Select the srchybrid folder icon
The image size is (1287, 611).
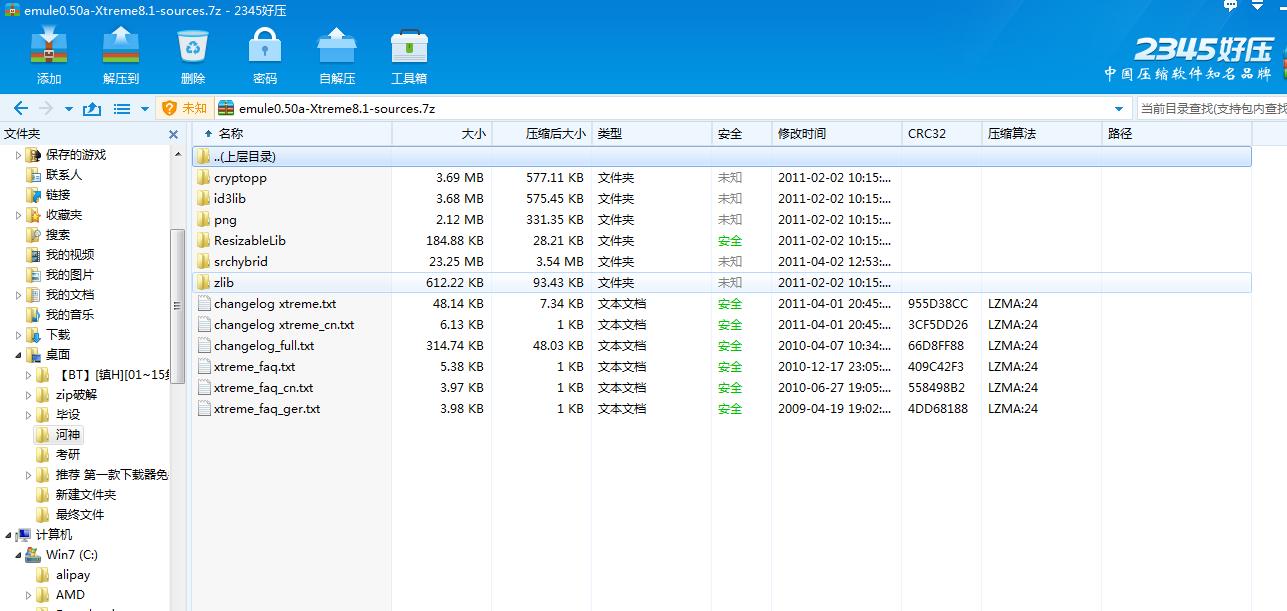pos(204,262)
